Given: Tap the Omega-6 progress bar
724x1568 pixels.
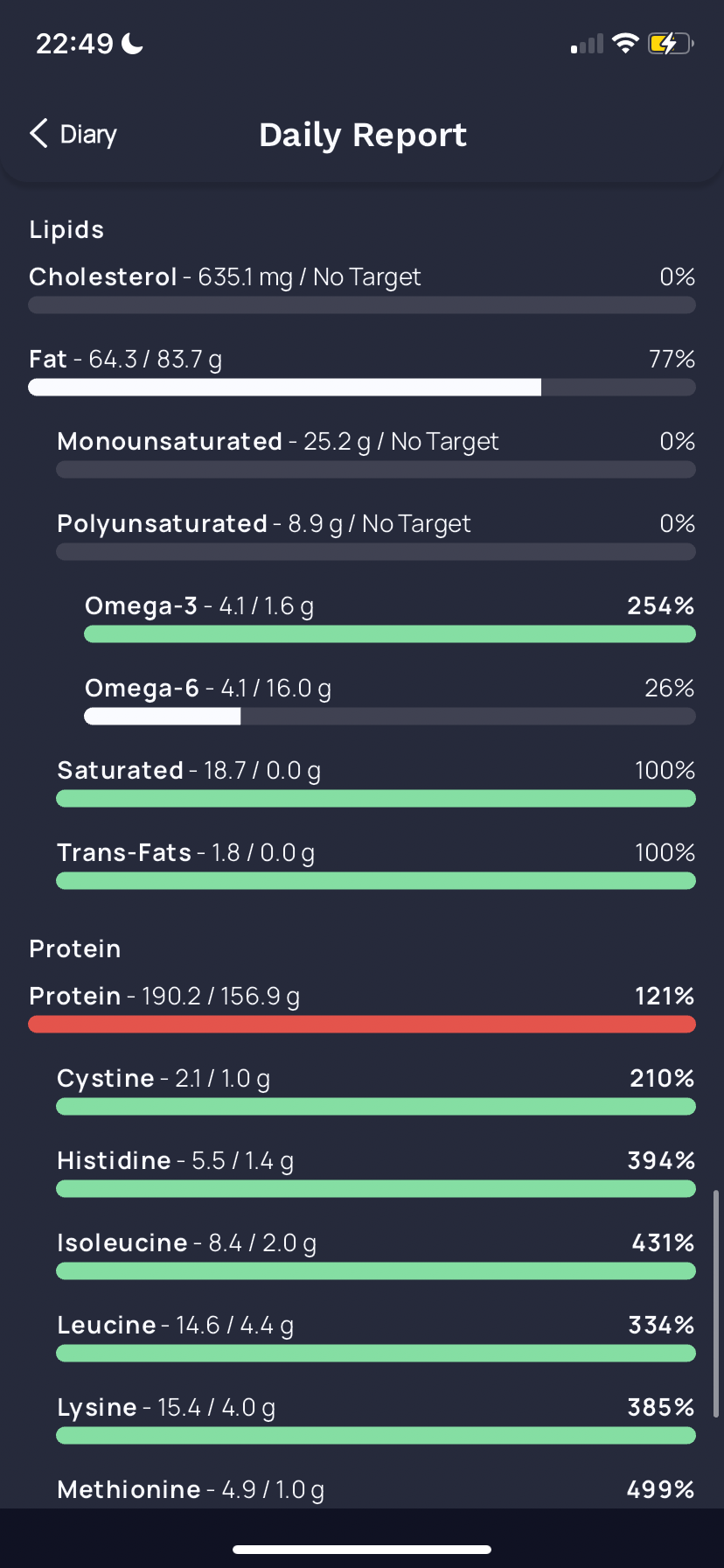Looking at the screenshot, I should click(x=390, y=717).
